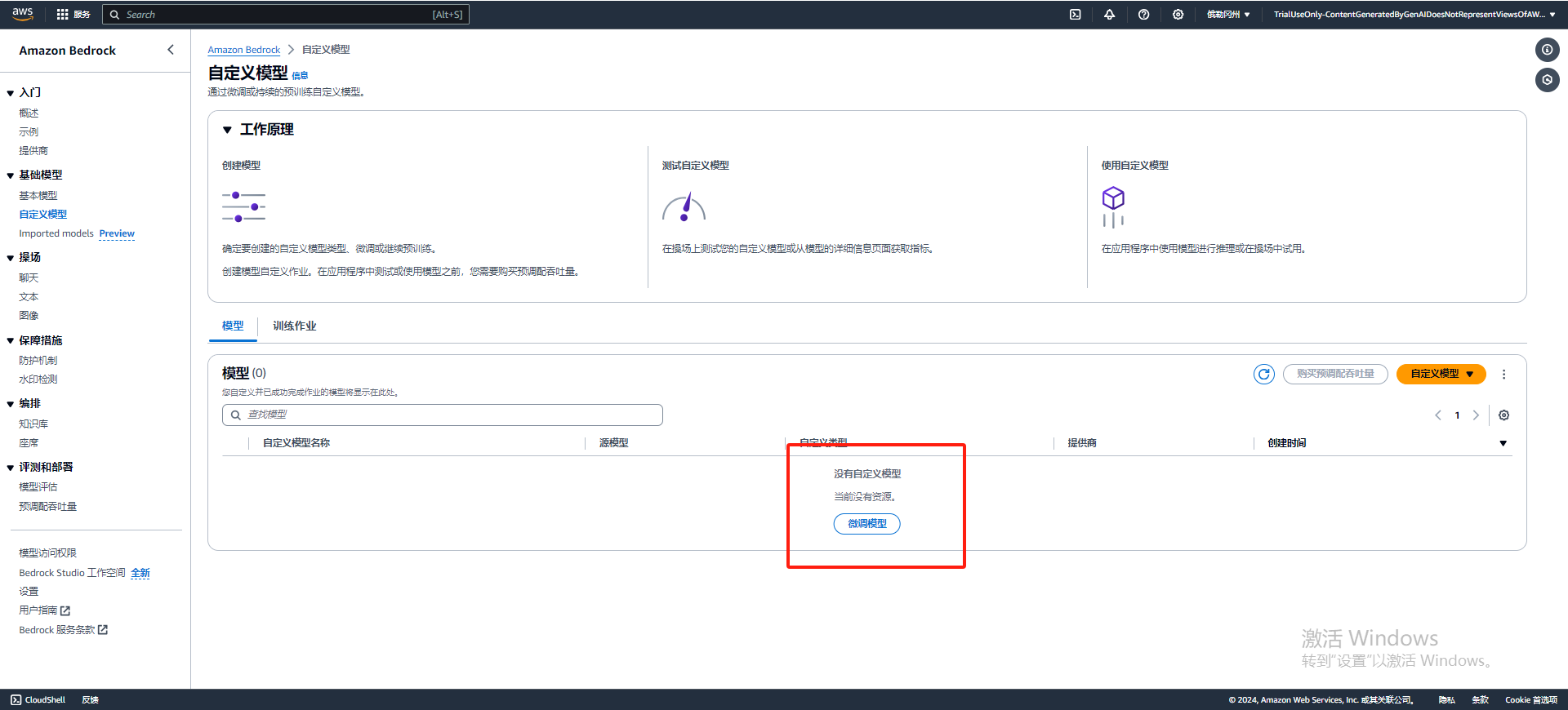Open the info panel icon at top right
Image resolution: width=1568 pixels, height=710 pixels.
pos(1547,50)
